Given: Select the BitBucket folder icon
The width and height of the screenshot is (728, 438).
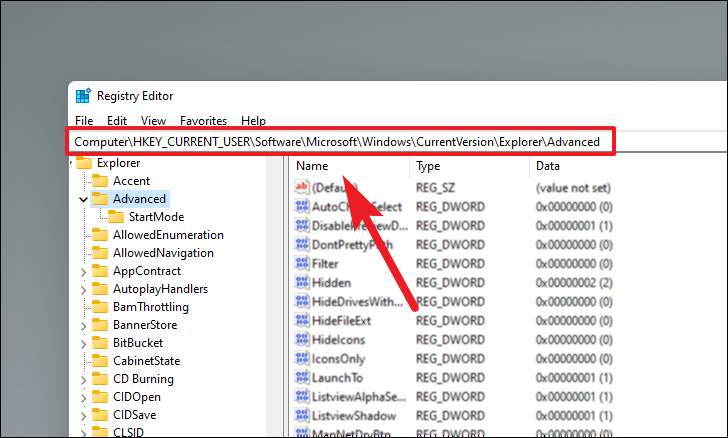Looking at the screenshot, I should (x=100, y=343).
